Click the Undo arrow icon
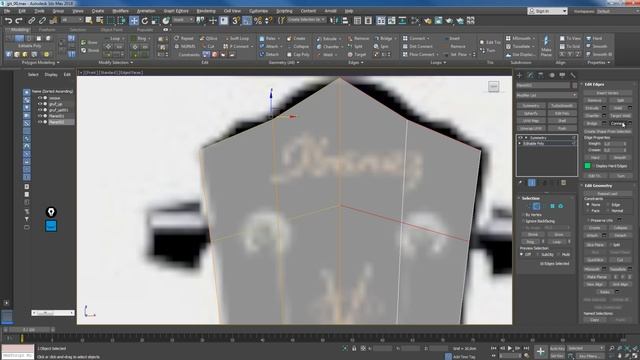 pos(8,20)
